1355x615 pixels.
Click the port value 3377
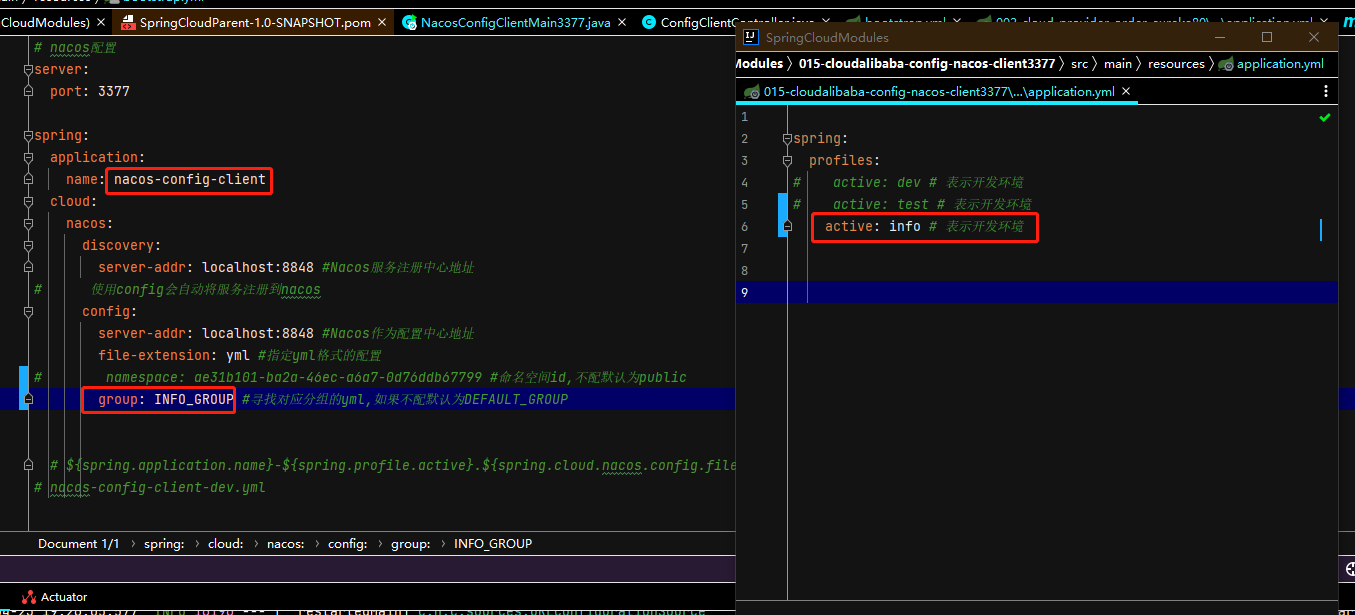click(x=114, y=91)
